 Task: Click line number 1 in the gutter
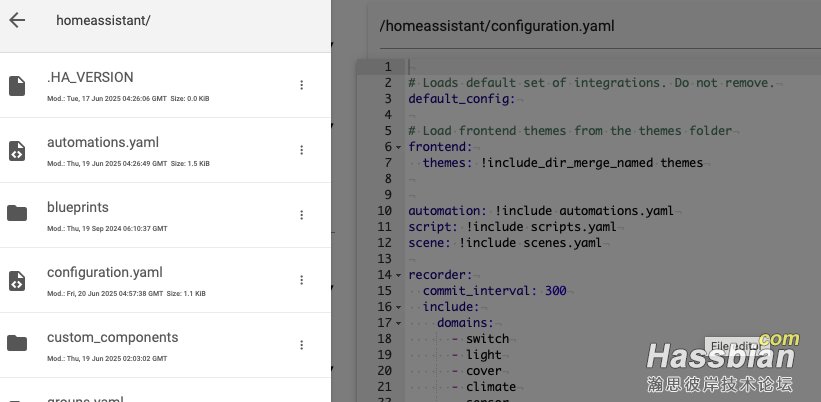387,67
